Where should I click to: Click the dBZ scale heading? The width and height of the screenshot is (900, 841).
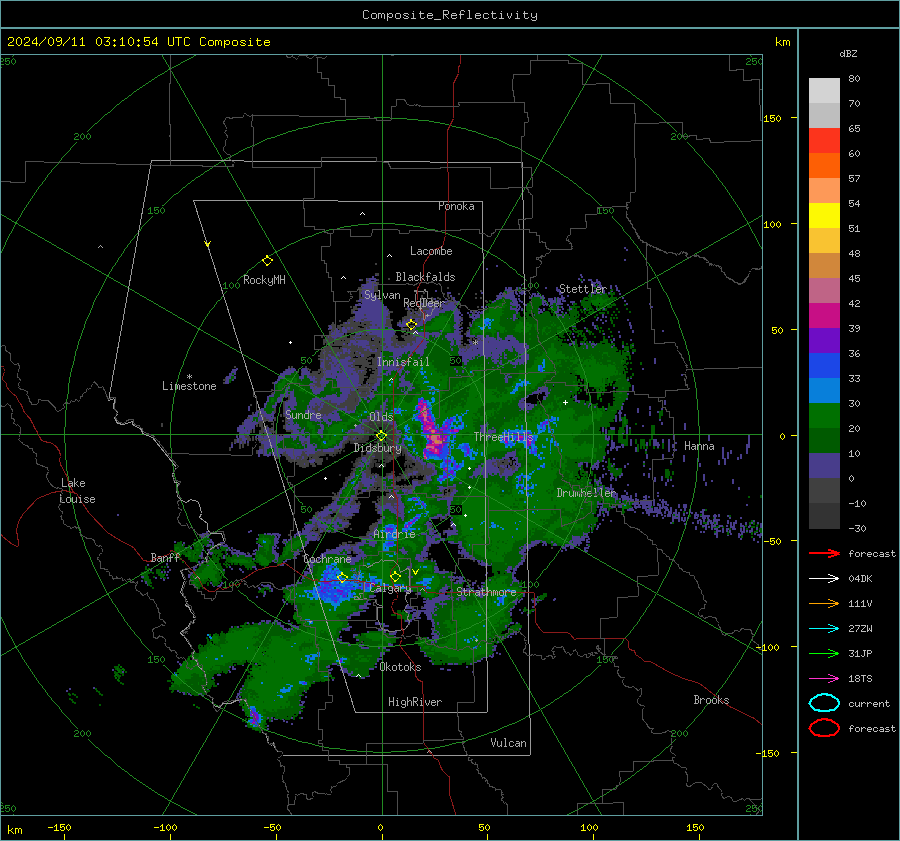click(848, 54)
